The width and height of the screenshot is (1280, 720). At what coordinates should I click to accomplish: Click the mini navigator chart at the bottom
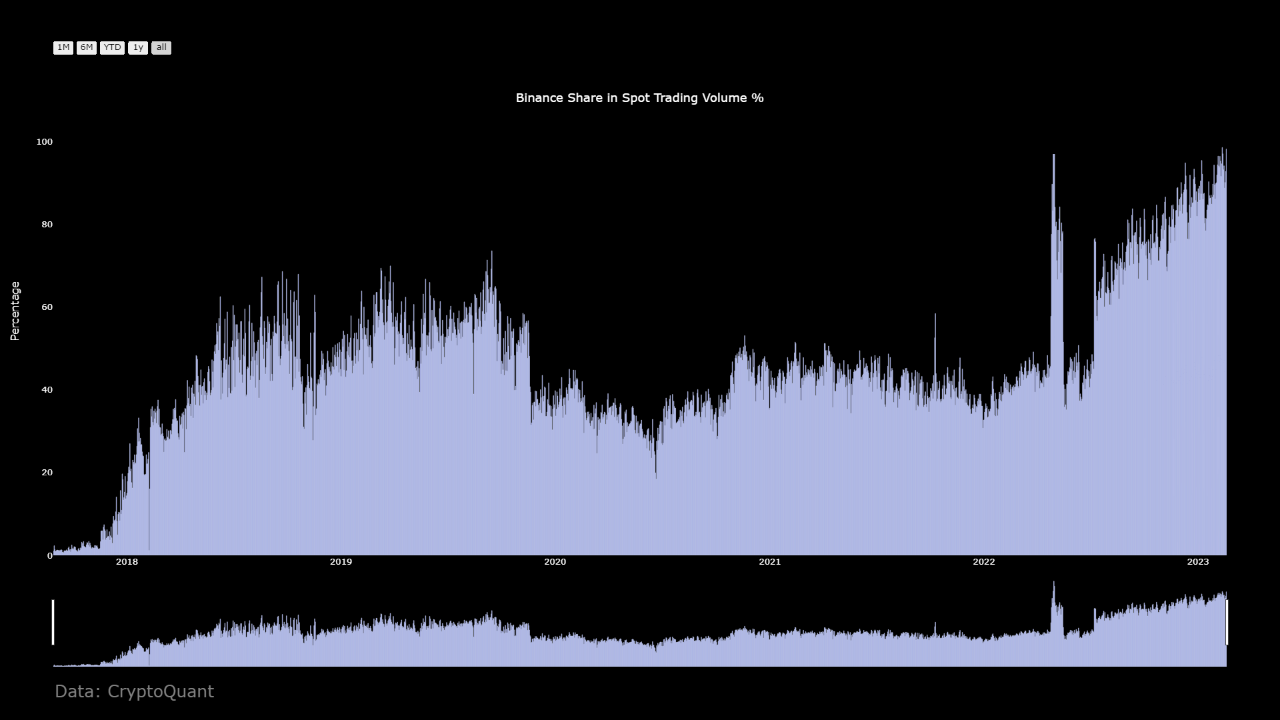point(640,630)
